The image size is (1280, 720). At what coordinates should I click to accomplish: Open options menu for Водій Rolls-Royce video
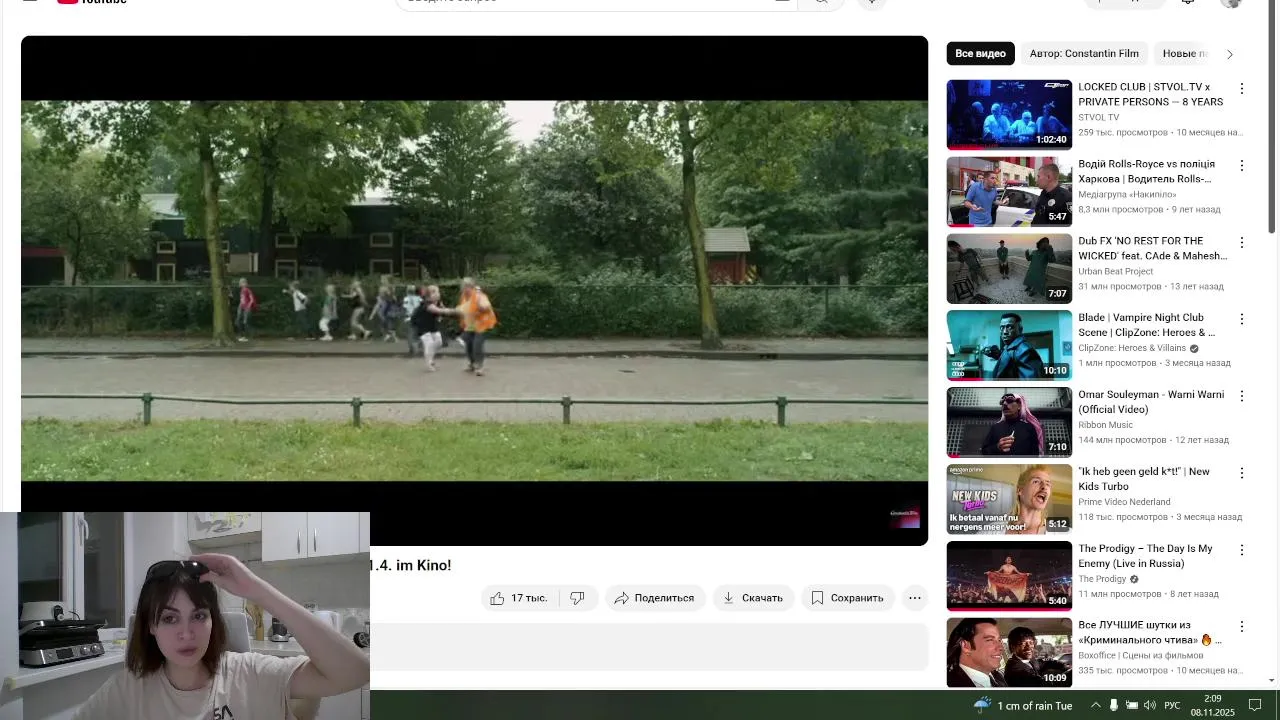click(x=1241, y=166)
